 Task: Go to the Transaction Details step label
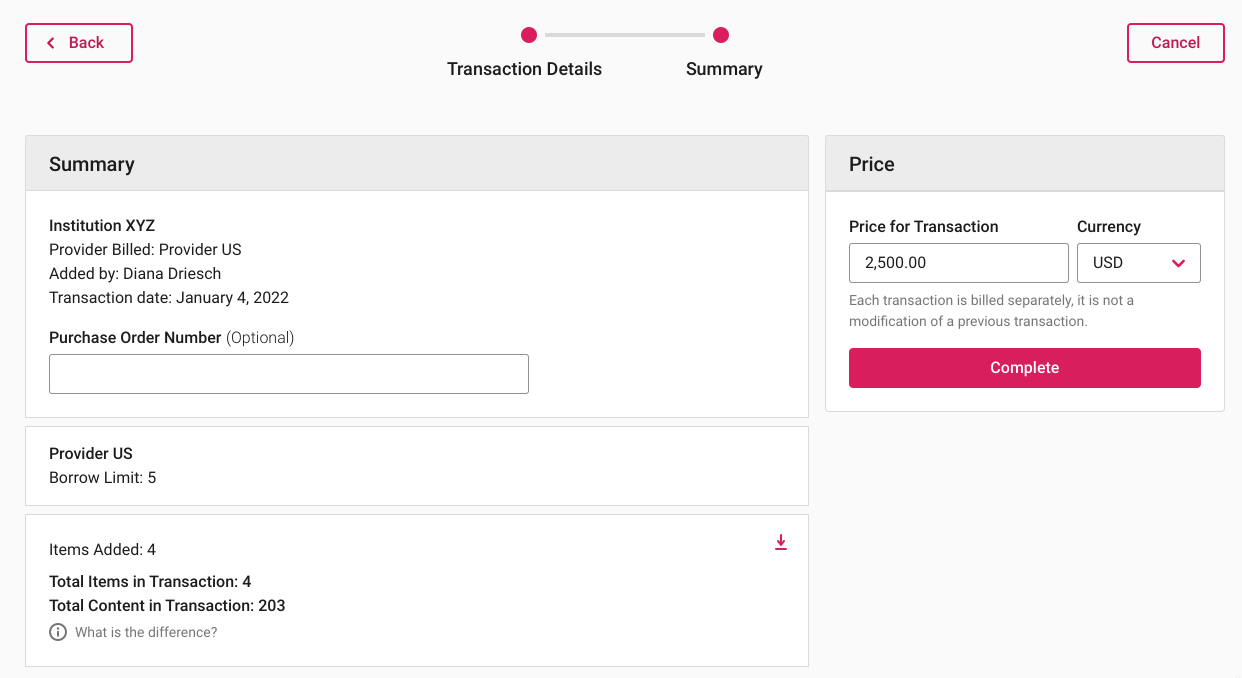524,69
